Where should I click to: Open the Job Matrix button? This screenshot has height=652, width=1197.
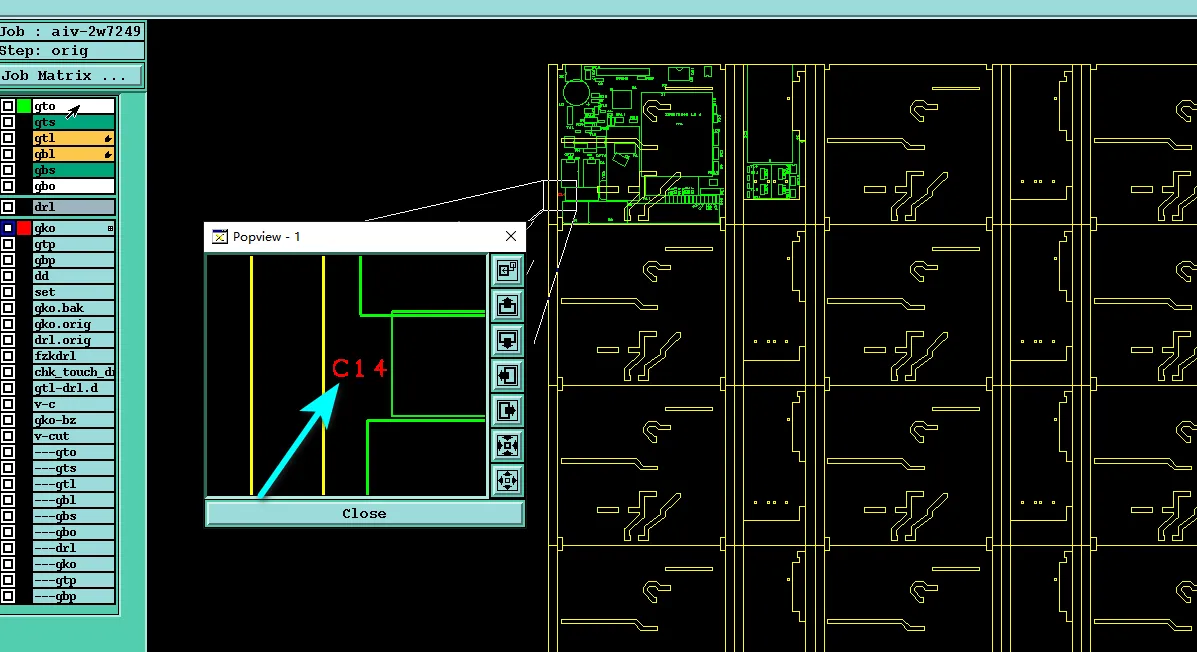tap(71, 76)
